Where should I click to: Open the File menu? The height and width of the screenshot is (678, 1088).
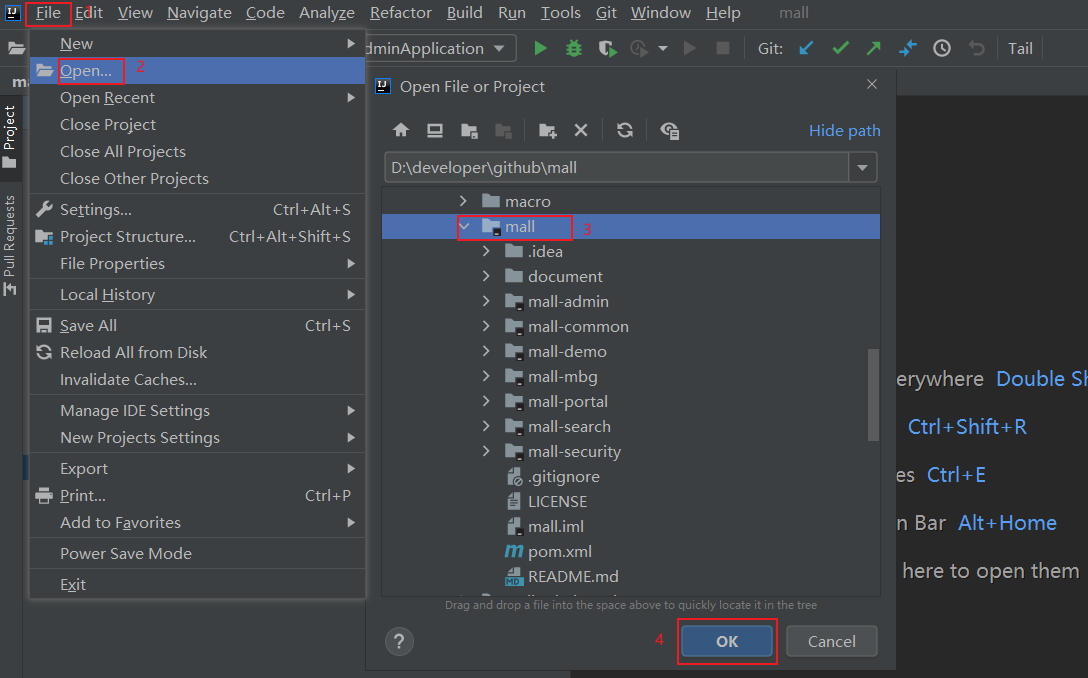click(x=48, y=13)
